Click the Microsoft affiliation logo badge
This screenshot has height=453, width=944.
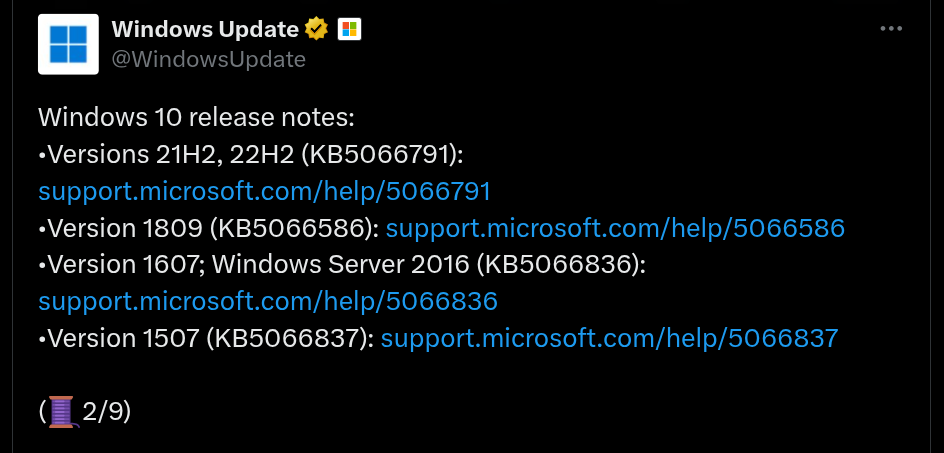pyautogui.click(x=350, y=29)
